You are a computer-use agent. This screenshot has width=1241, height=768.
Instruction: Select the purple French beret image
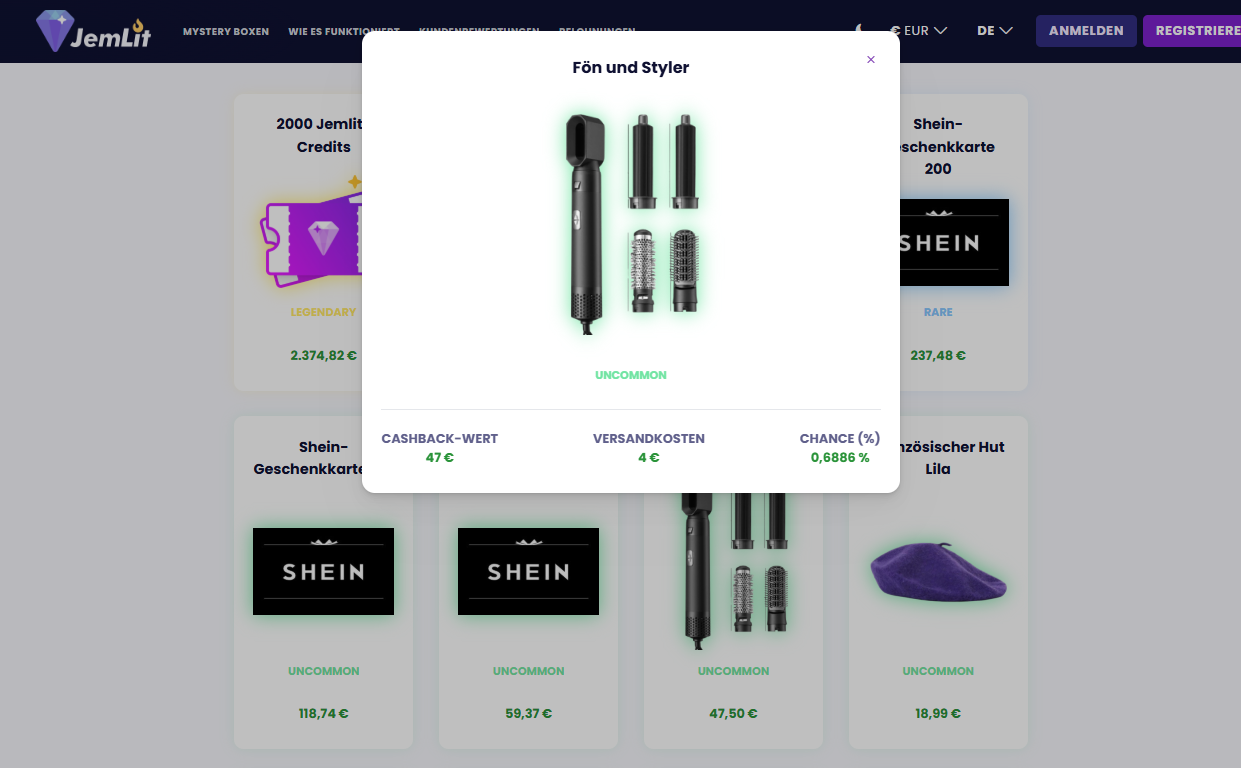(938, 571)
